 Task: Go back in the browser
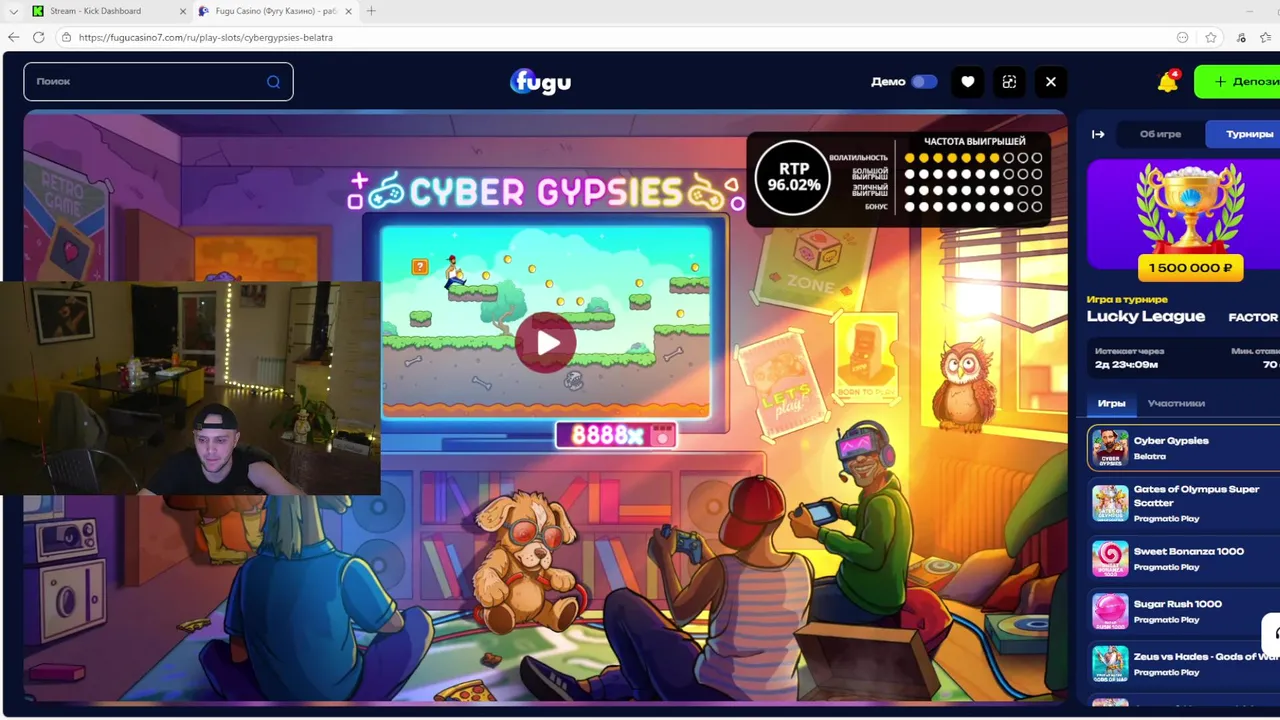[13, 37]
